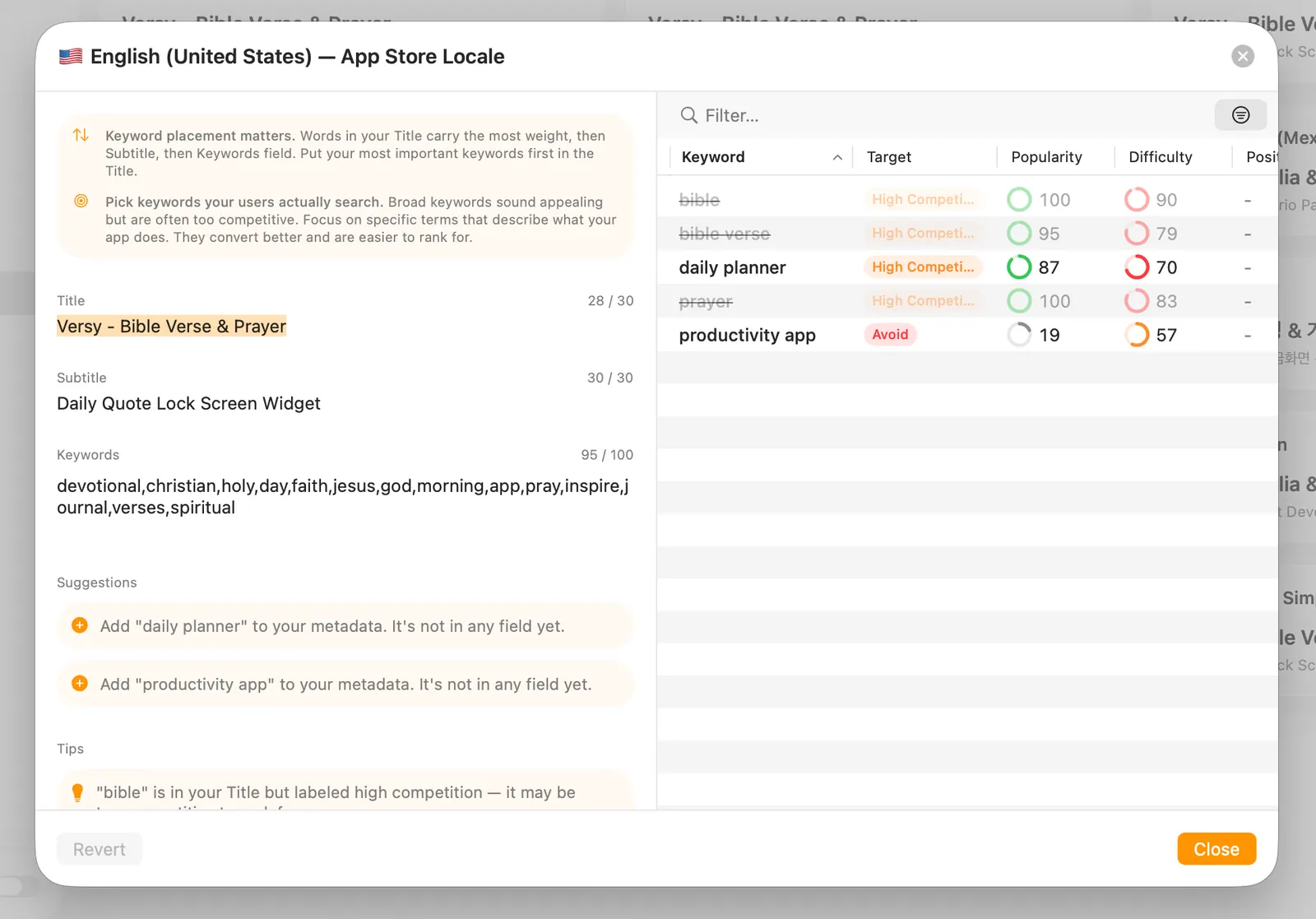
Task: Click High Competition badge for bible verse
Action: 923,234
